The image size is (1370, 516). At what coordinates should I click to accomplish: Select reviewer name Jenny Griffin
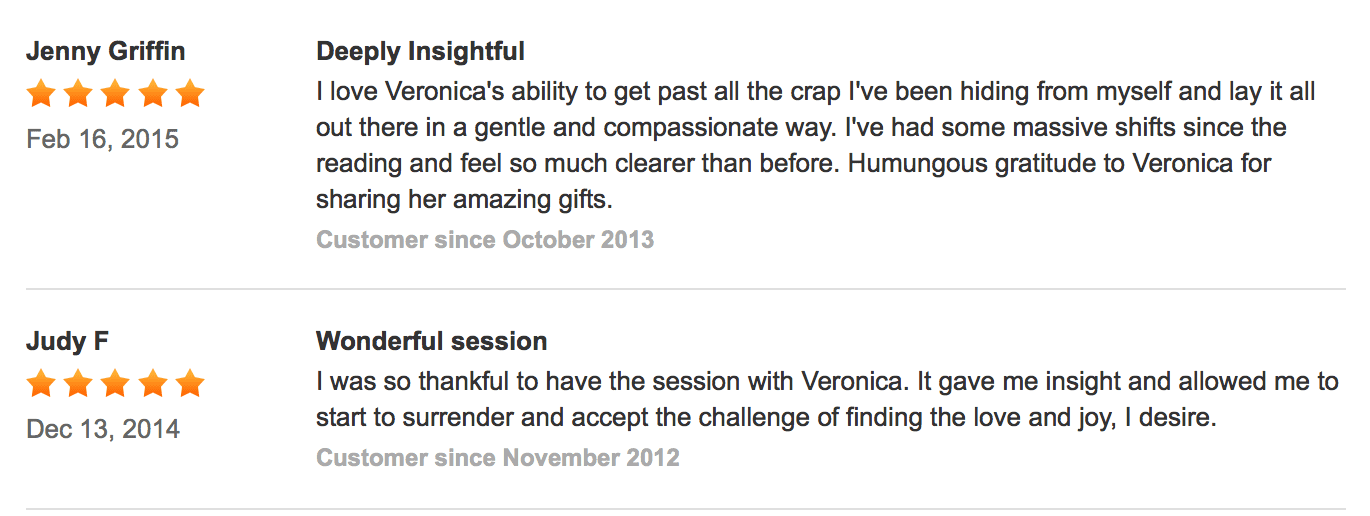coord(106,52)
